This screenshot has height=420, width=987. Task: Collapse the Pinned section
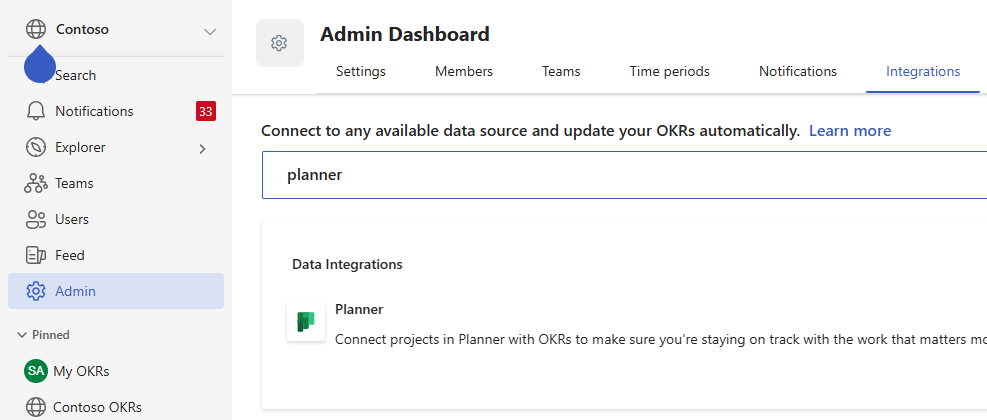point(43,334)
